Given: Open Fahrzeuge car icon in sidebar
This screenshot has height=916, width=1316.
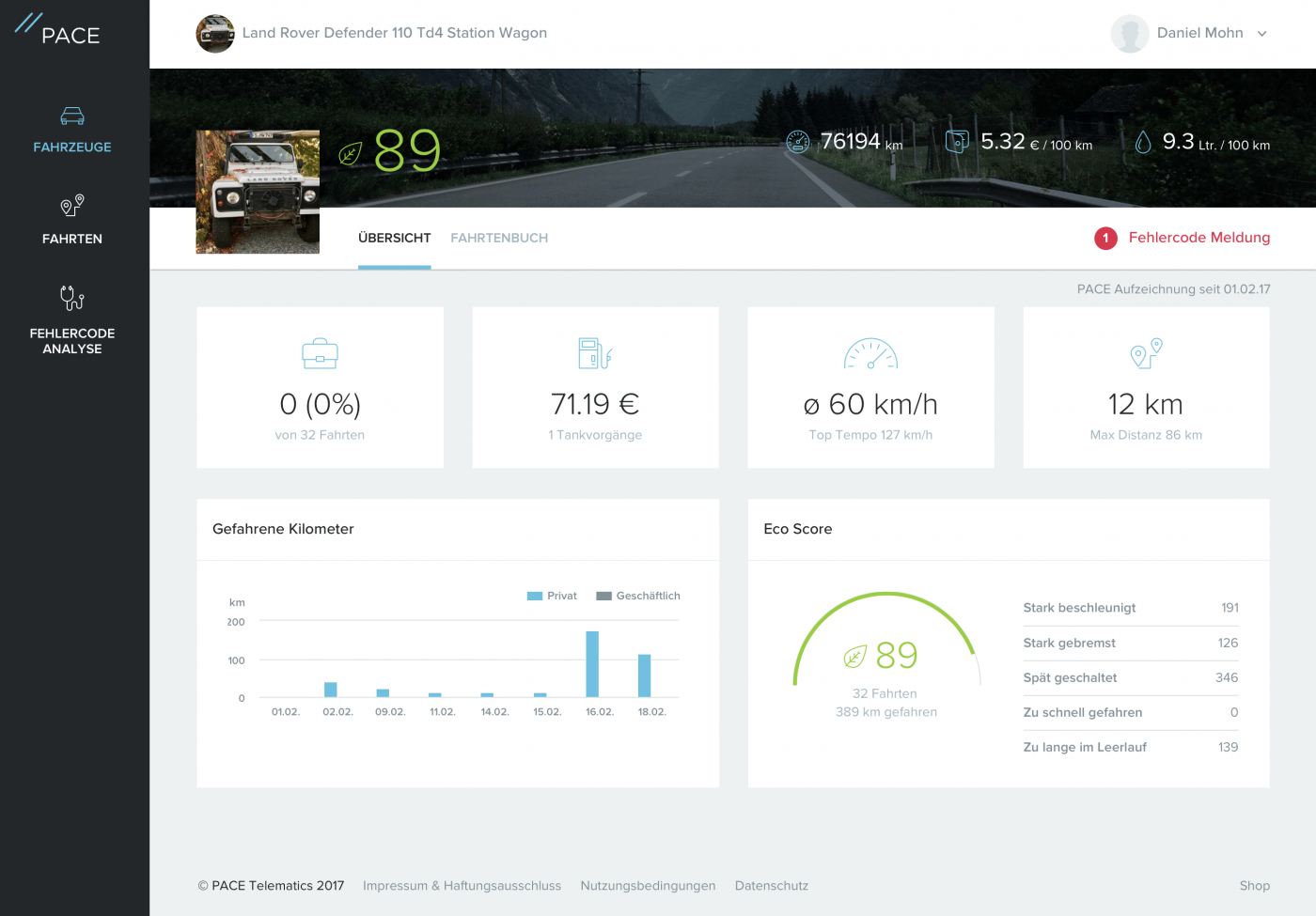Looking at the screenshot, I should [x=72, y=116].
